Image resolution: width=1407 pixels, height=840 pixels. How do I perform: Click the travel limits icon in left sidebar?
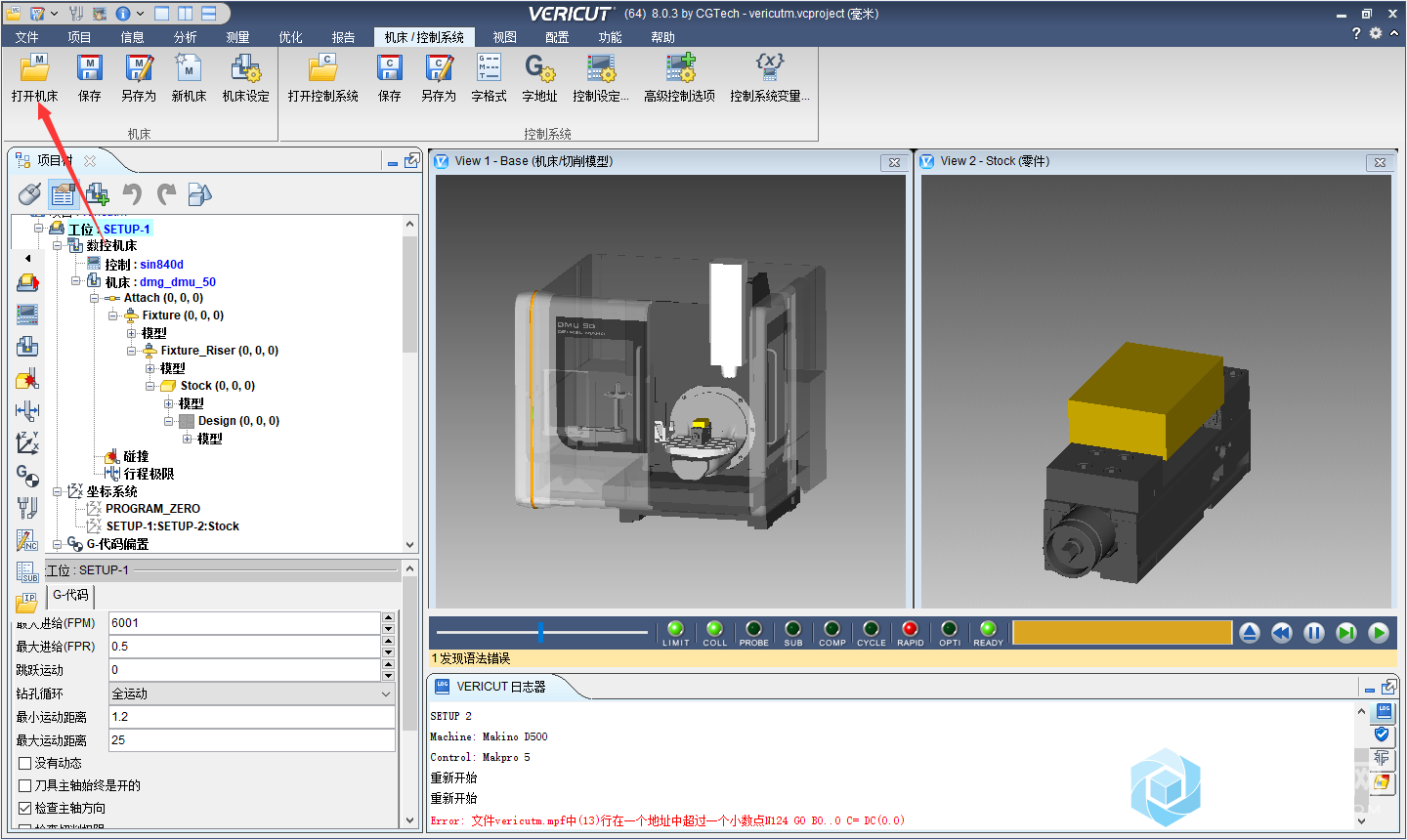click(x=27, y=410)
